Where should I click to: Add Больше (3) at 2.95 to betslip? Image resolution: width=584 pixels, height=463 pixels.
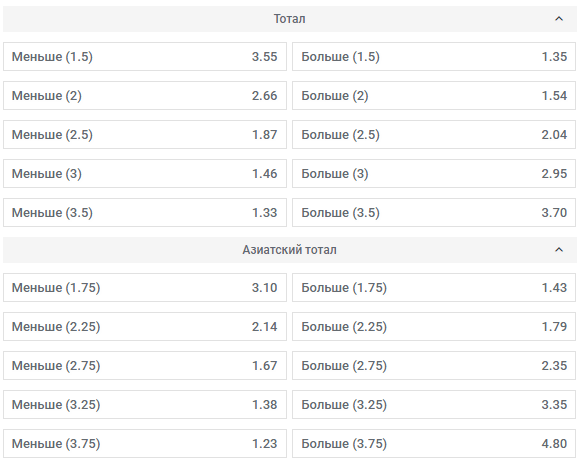point(434,174)
